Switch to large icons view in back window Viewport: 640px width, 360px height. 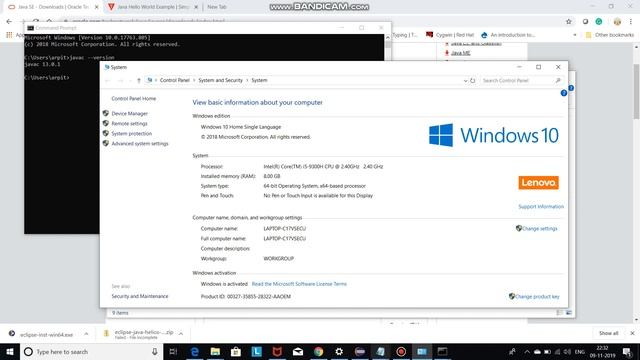coord(569,313)
